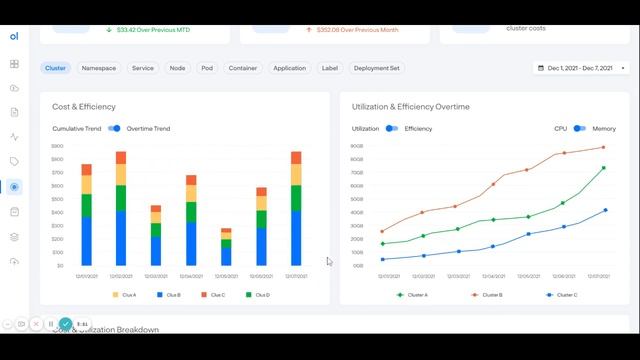640x360 pixels.
Task: Click the last orange Cluster B data point
Action: click(604, 147)
